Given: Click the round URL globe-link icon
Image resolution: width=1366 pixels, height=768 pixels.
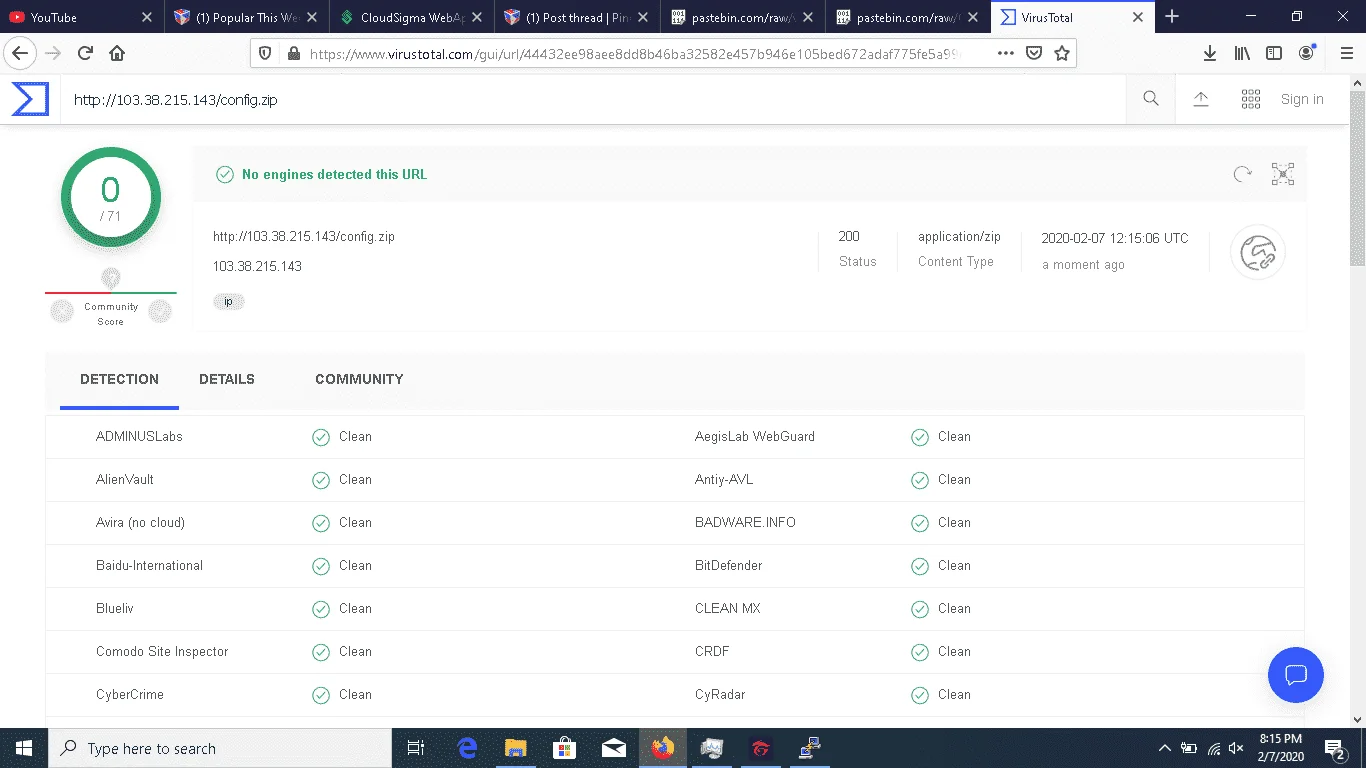Looking at the screenshot, I should (x=1257, y=252).
